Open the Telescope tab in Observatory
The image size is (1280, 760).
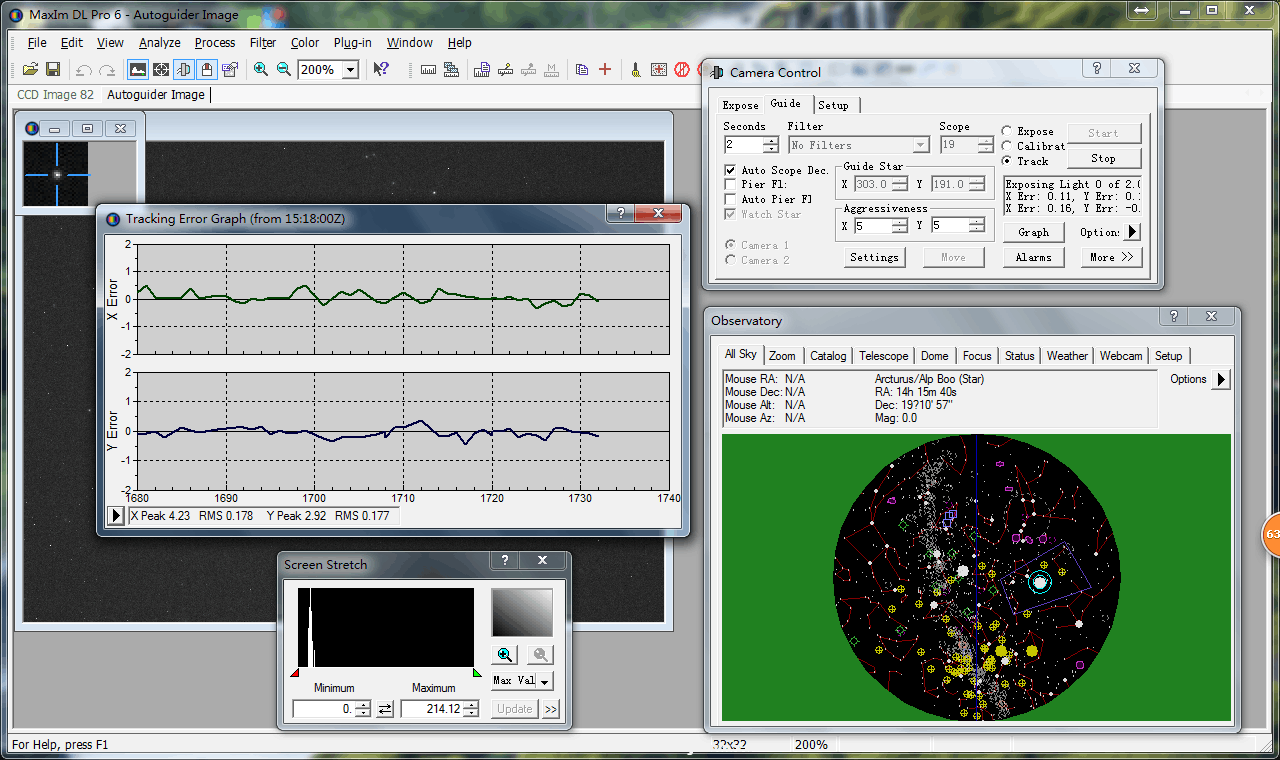884,356
